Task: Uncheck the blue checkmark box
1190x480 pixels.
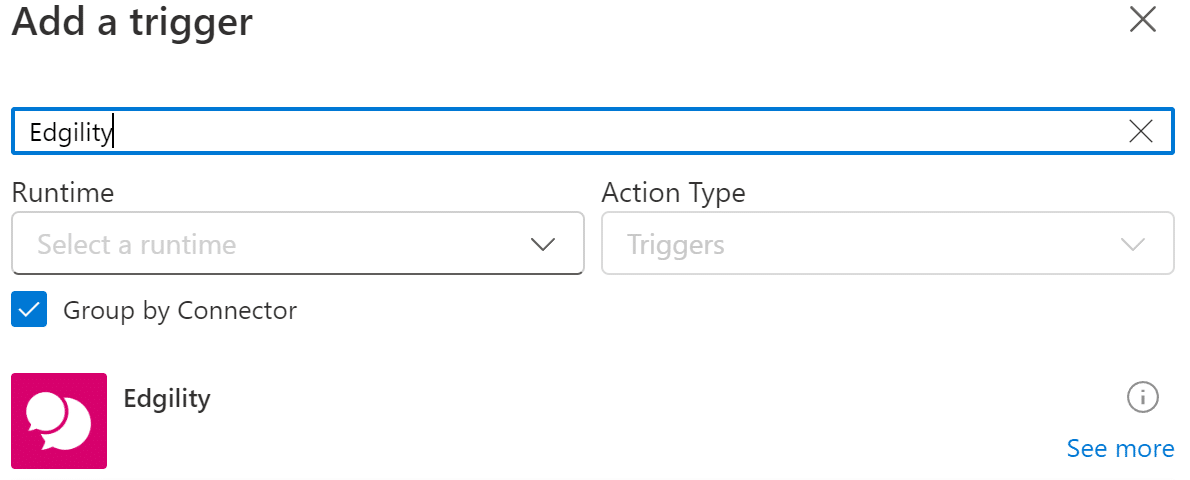Action: click(29, 310)
